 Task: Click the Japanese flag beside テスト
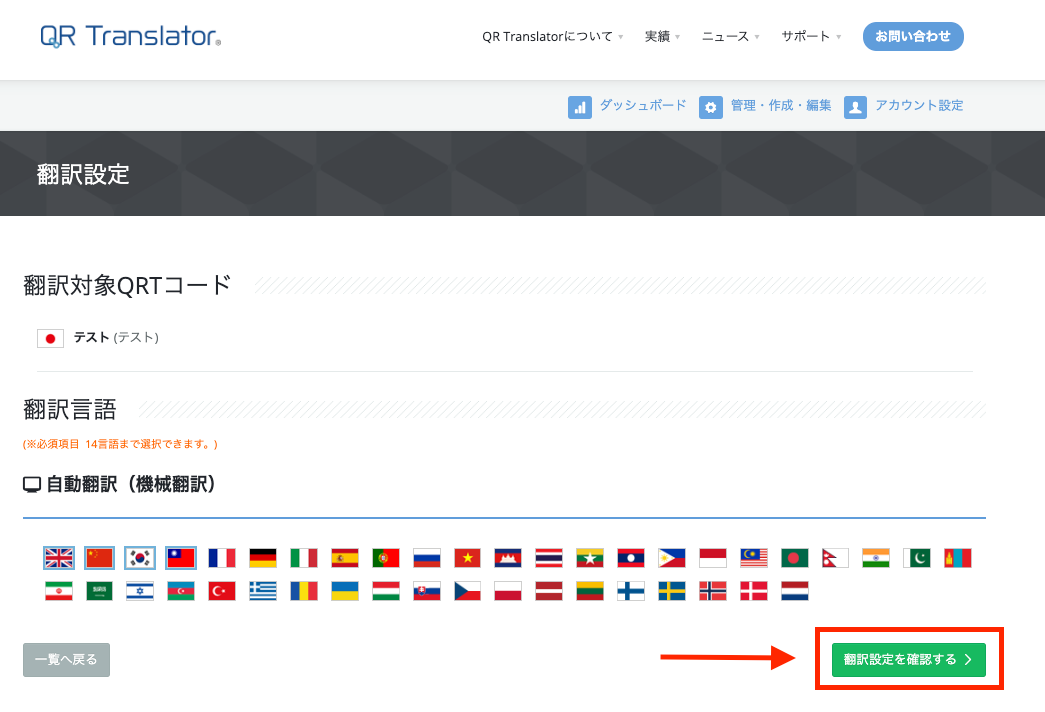point(50,339)
